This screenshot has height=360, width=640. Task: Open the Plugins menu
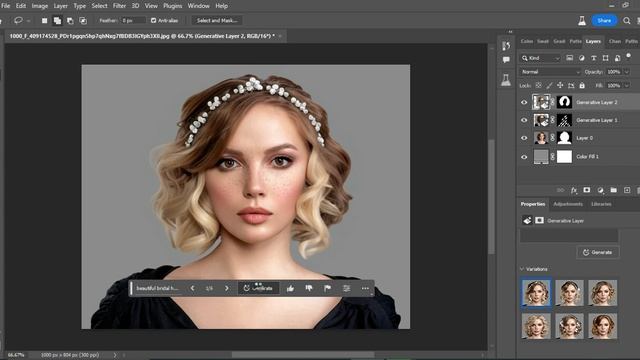173,6
